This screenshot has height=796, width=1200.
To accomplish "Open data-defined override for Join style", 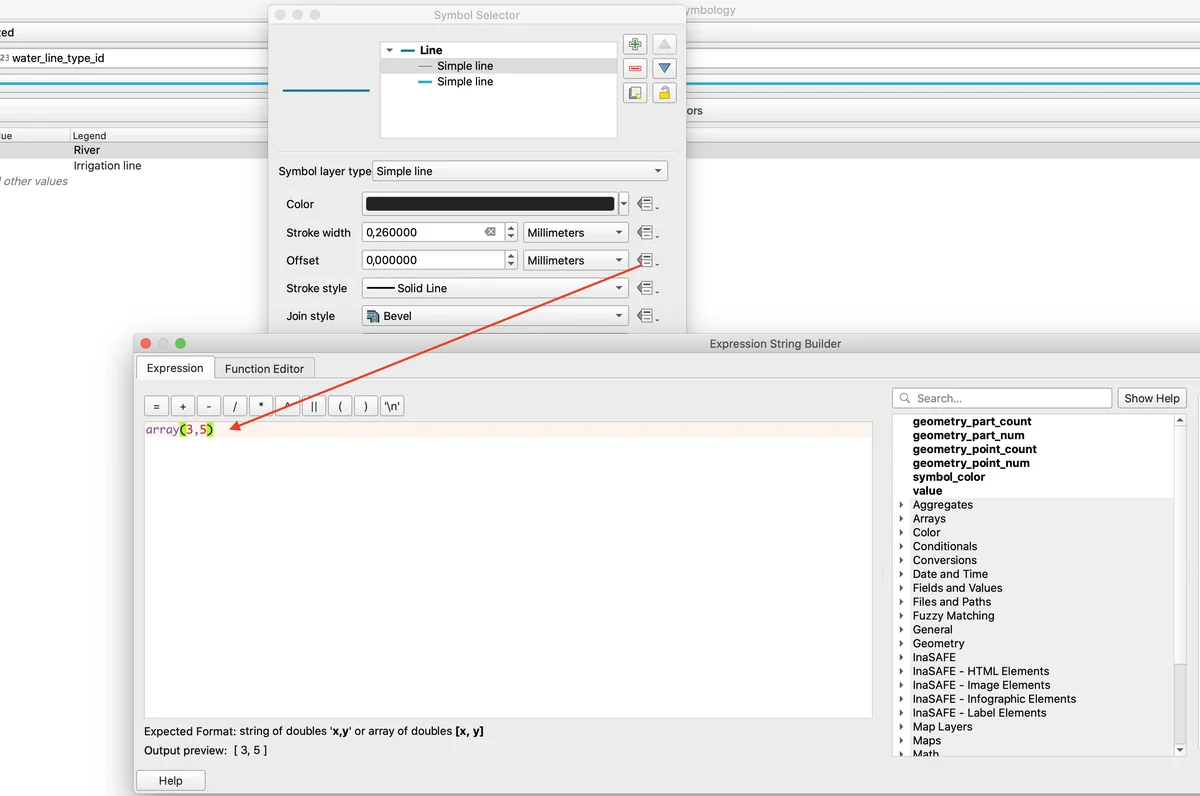I will [646, 316].
